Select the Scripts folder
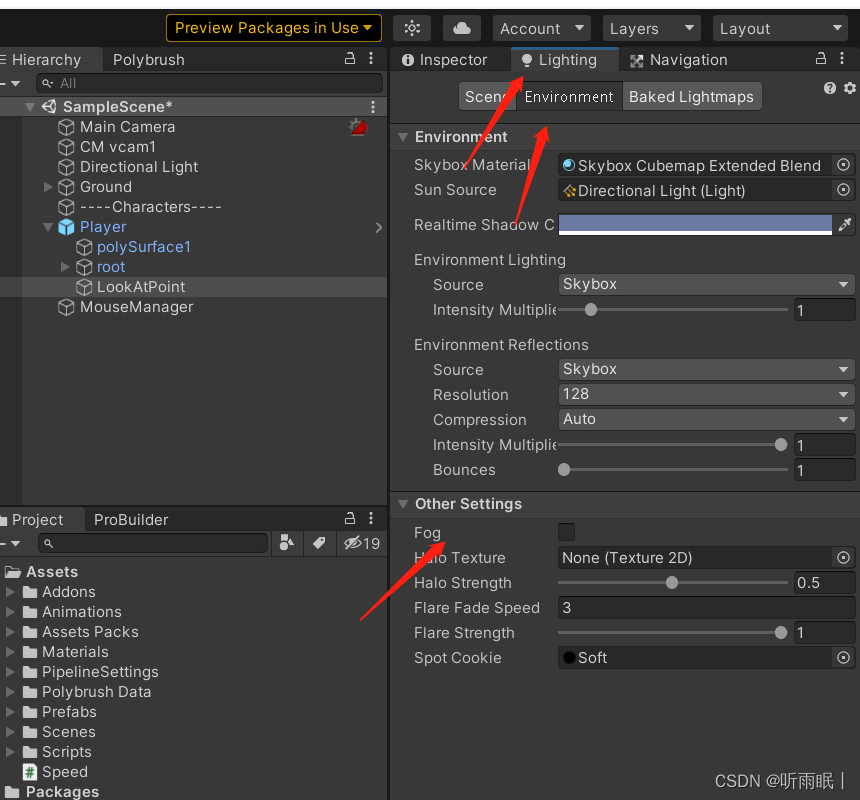This screenshot has width=860, height=800. [x=66, y=752]
